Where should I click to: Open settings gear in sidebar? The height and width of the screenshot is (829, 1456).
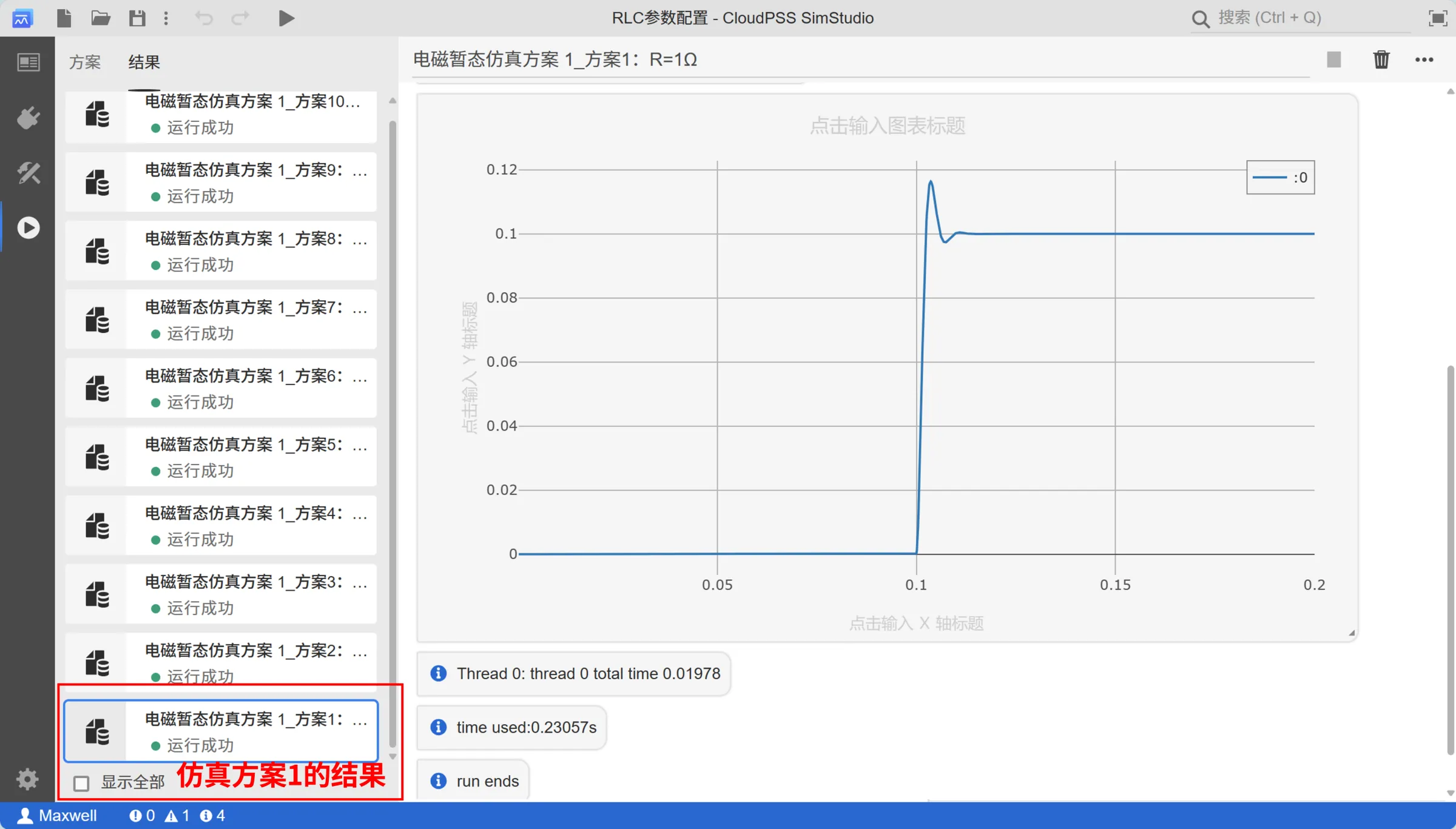pos(27,779)
